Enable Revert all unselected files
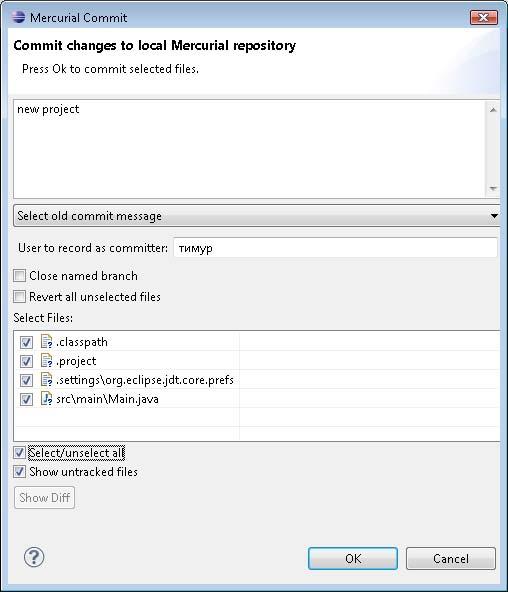Image resolution: width=508 pixels, height=592 pixels. point(20,297)
